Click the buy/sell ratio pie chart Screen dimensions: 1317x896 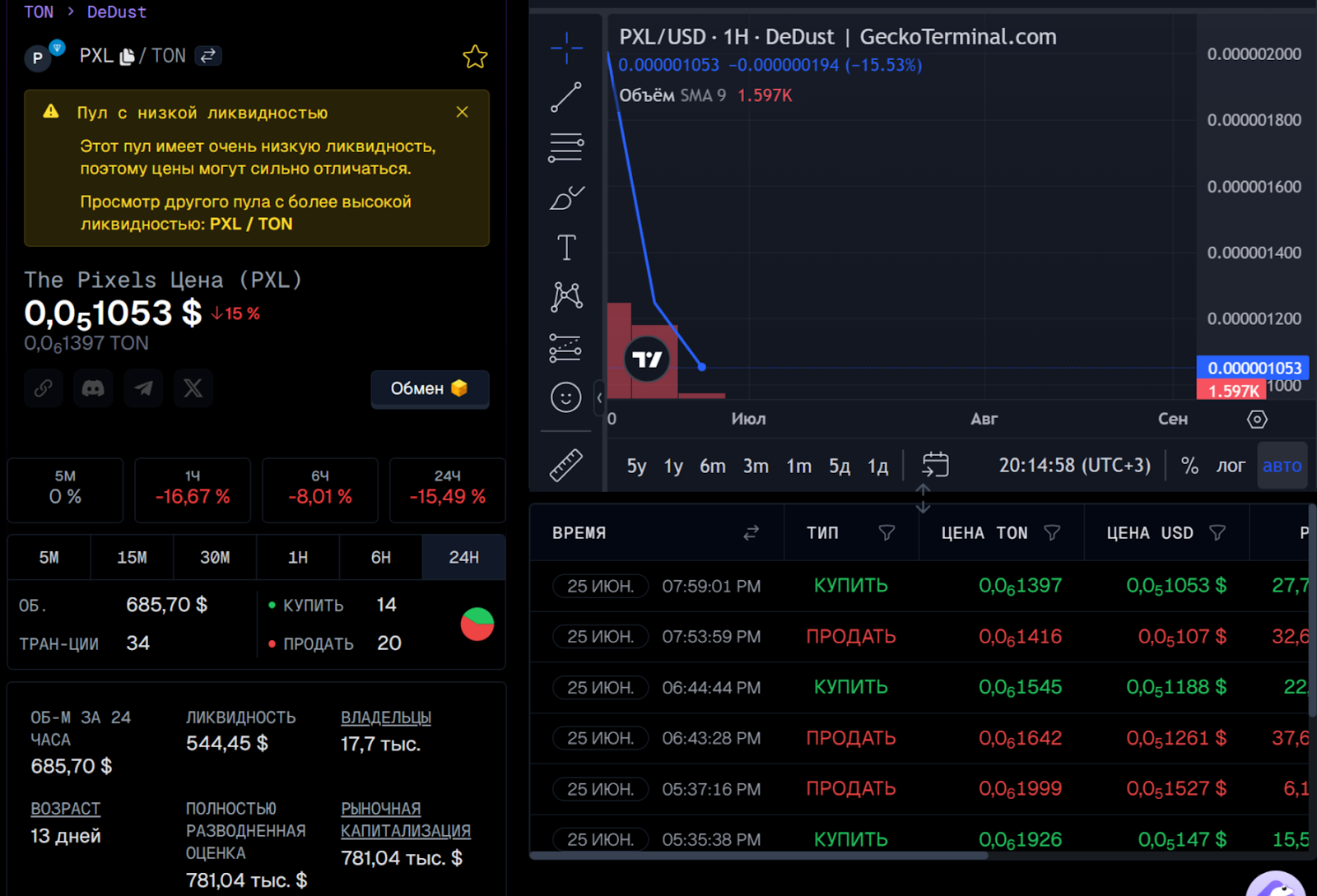pyautogui.click(x=477, y=624)
